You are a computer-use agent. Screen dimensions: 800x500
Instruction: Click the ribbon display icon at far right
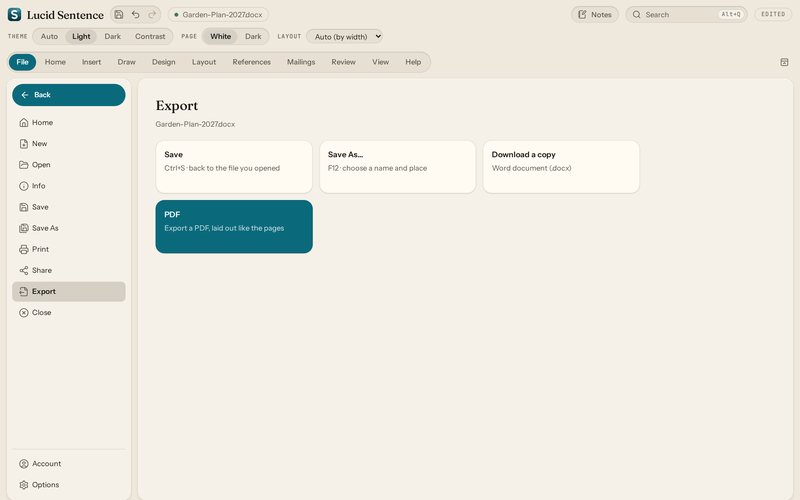click(784, 62)
